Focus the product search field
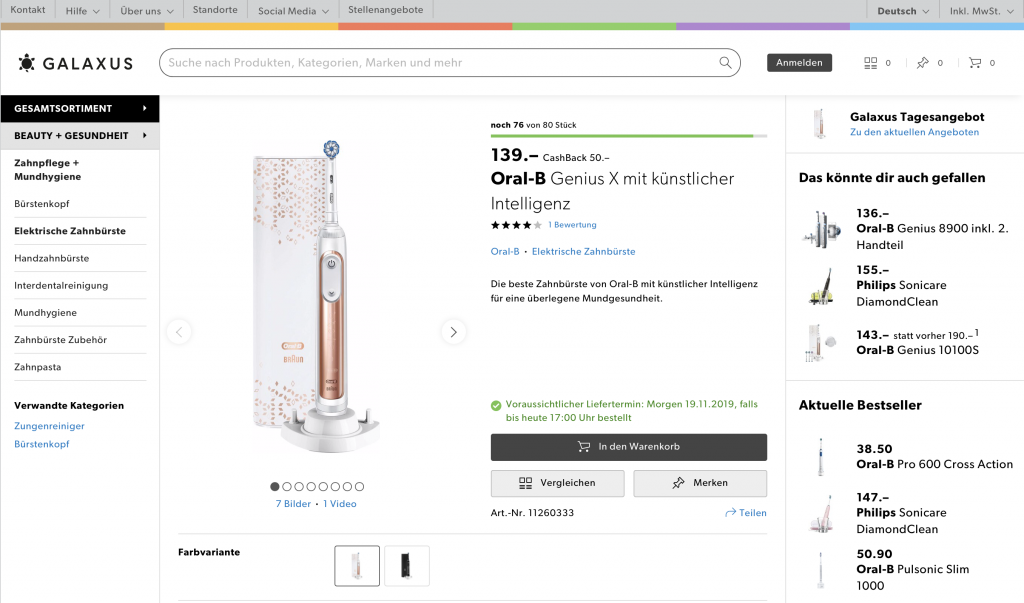This screenshot has height=603, width=1024. pos(440,63)
